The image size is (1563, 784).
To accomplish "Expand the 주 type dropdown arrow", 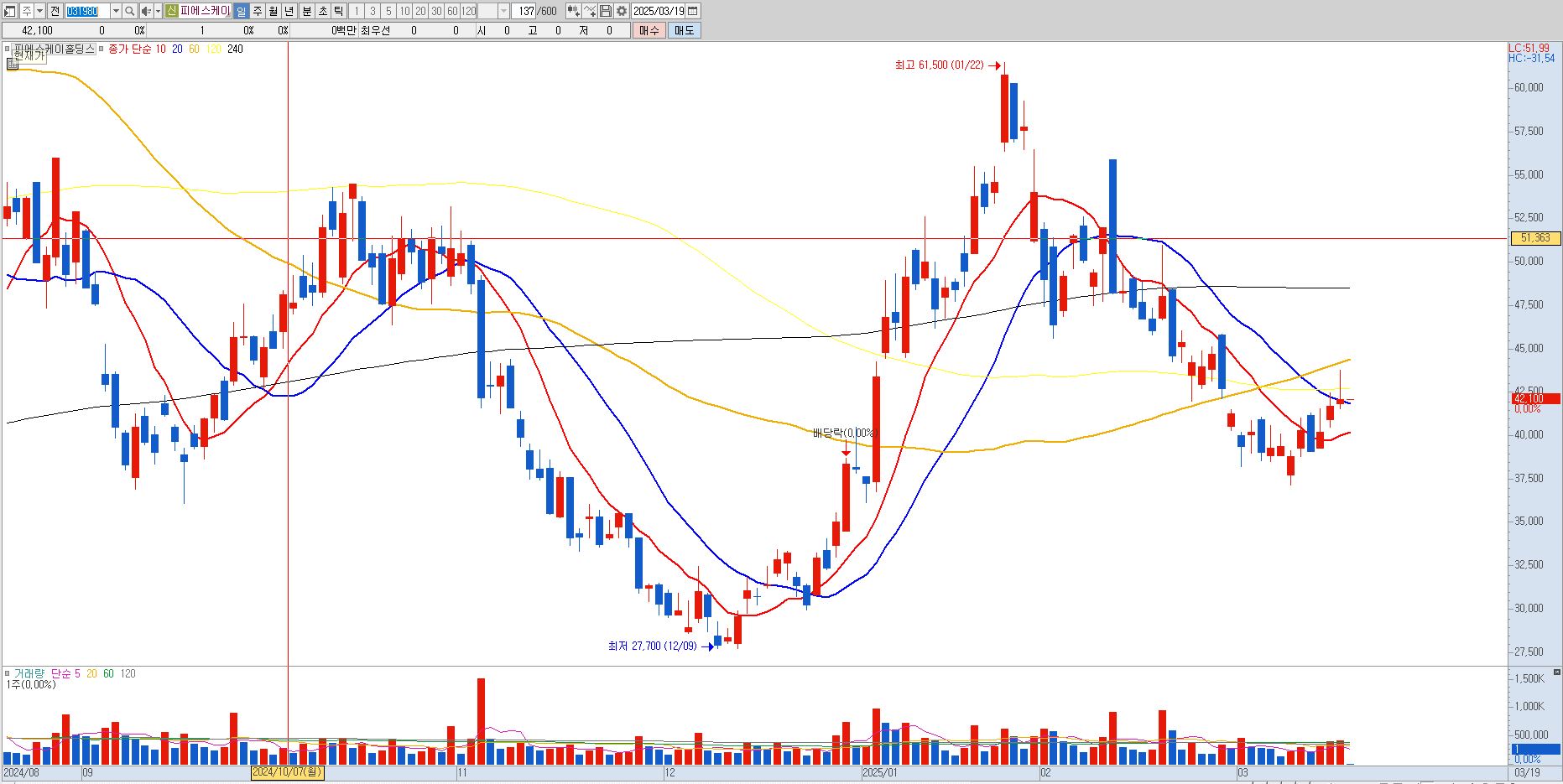I will pos(40,11).
